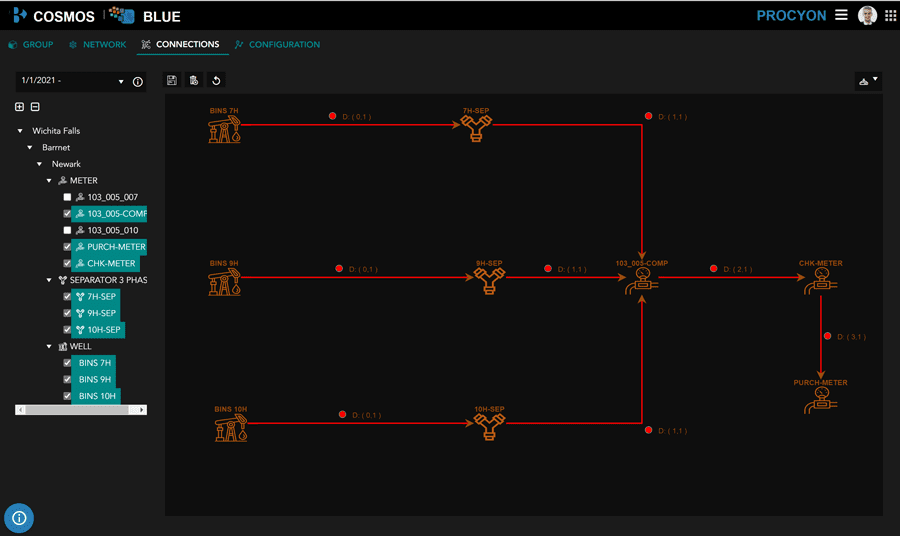The width and height of the screenshot is (900, 536).
Task: Uncheck the BINS 9H tree checkbox
Action: pyautogui.click(x=67, y=379)
